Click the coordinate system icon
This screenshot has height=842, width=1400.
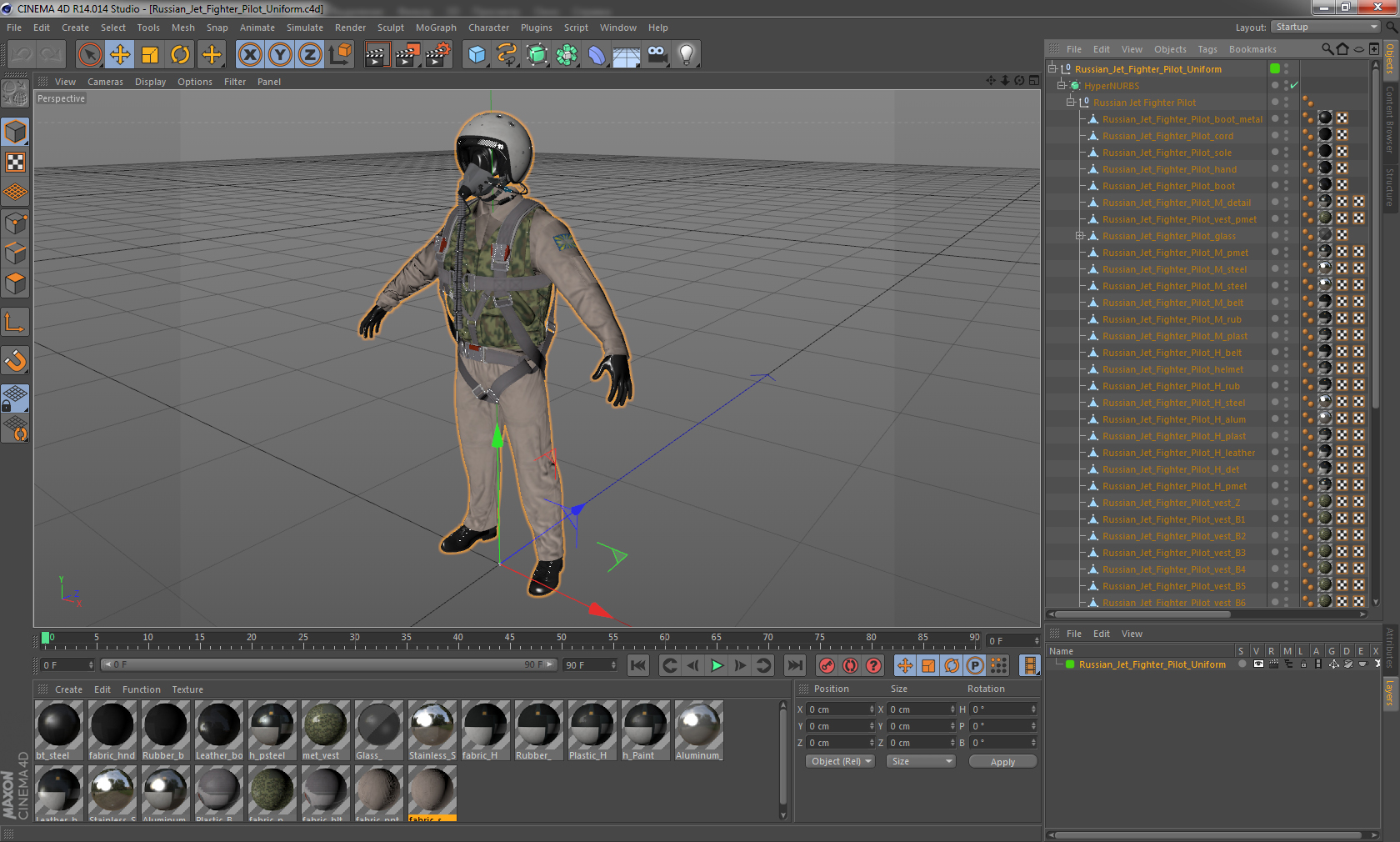[x=340, y=55]
